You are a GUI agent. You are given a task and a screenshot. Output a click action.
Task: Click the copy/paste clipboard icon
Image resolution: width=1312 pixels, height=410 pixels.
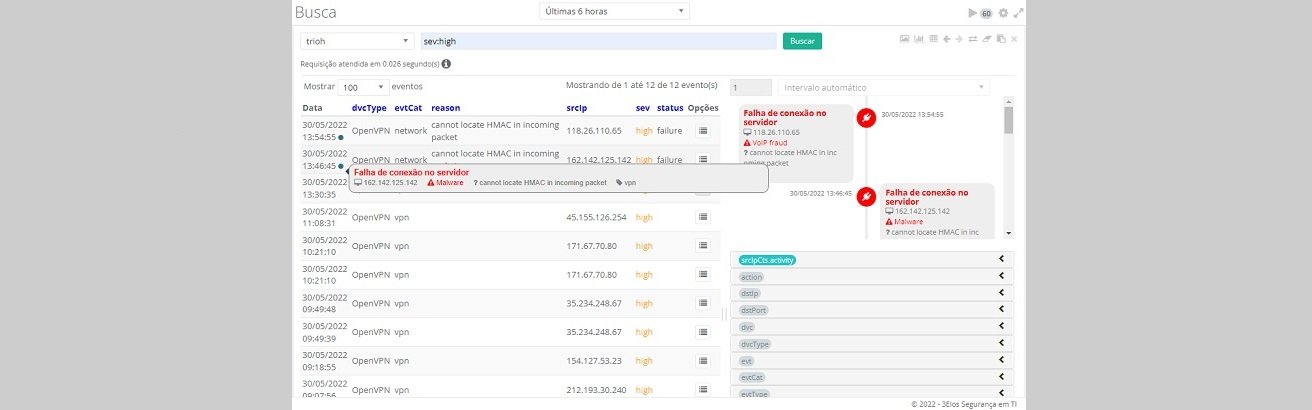tap(1001, 39)
